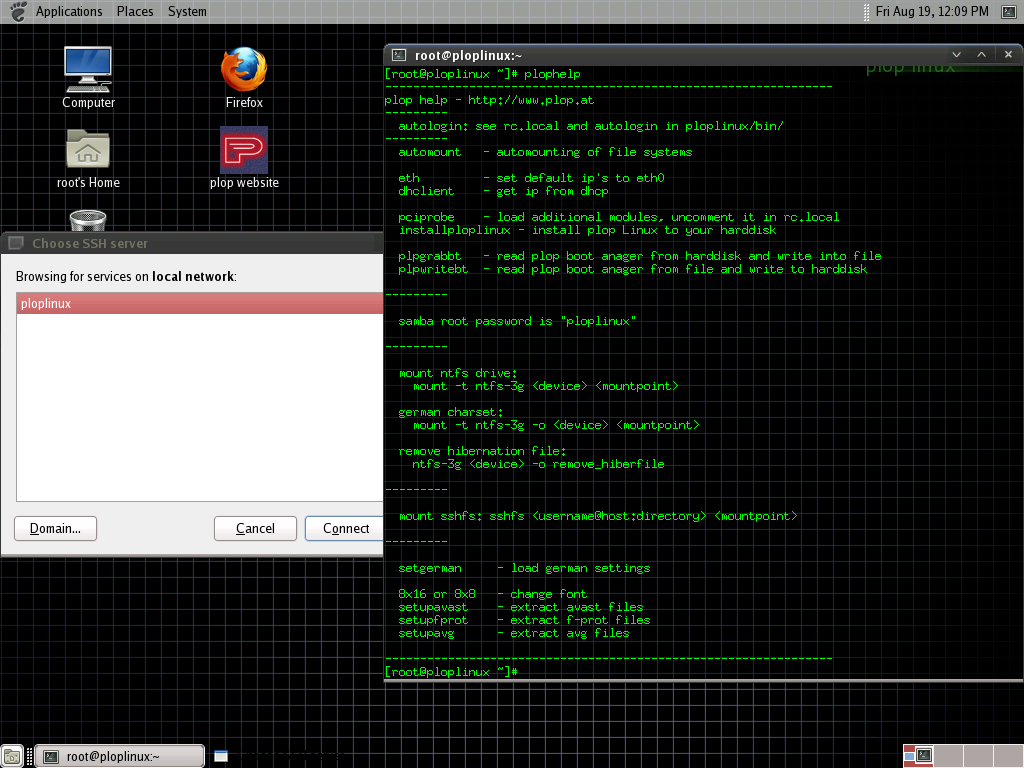Screen dimensions: 1024x768
Task: Click the 'mount ntfs drive:' line in the terminal
Action: 458,374
